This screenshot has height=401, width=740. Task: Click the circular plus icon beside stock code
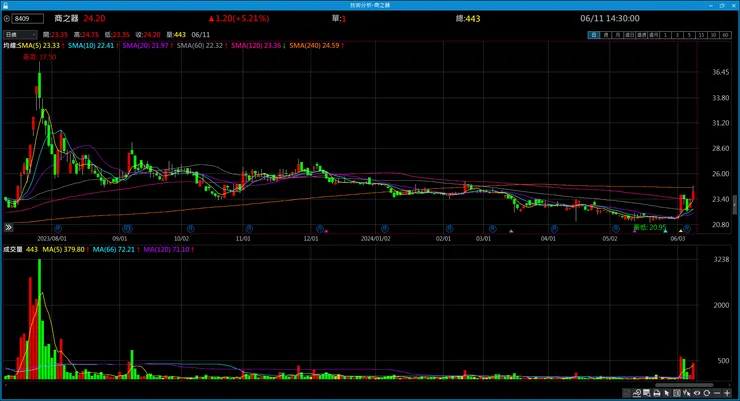(x=7, y=18)
